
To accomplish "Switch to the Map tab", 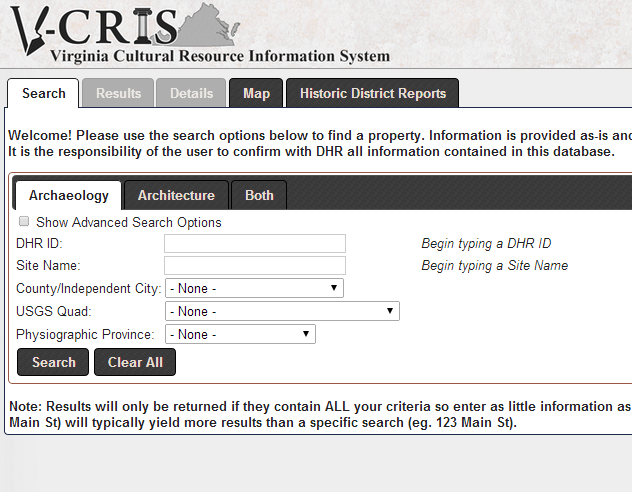I will tap(256, 93).
